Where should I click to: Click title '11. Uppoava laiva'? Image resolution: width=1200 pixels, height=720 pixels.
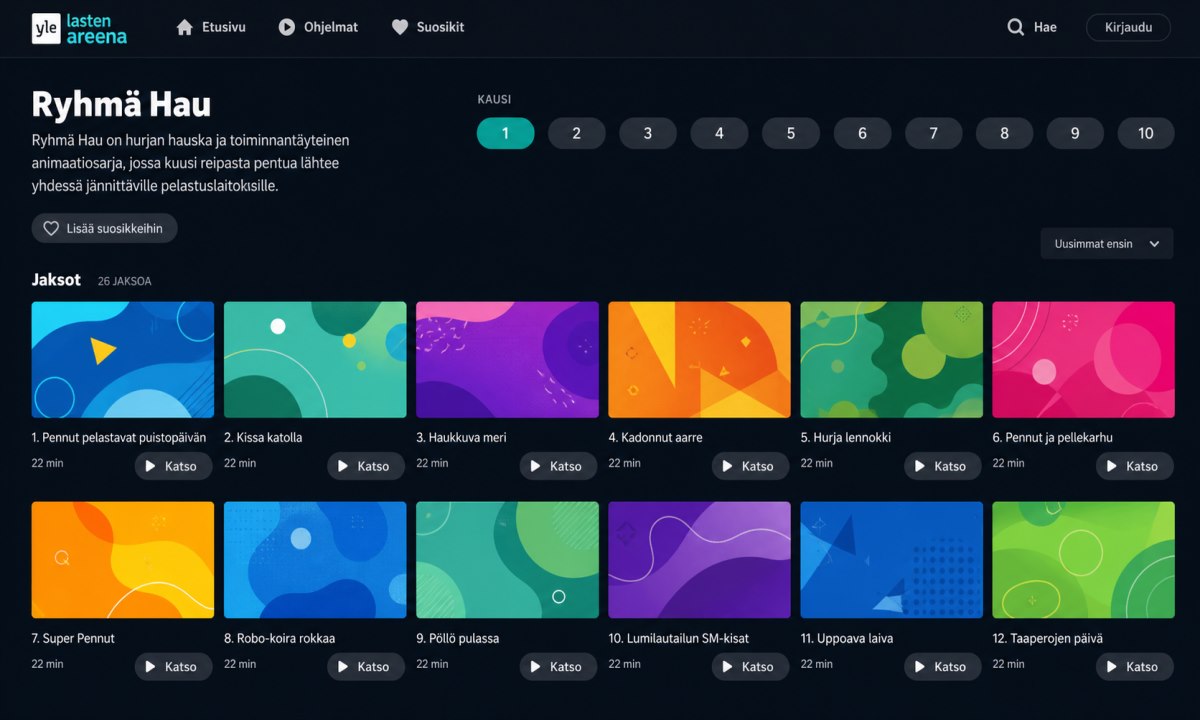pos(847,638)
